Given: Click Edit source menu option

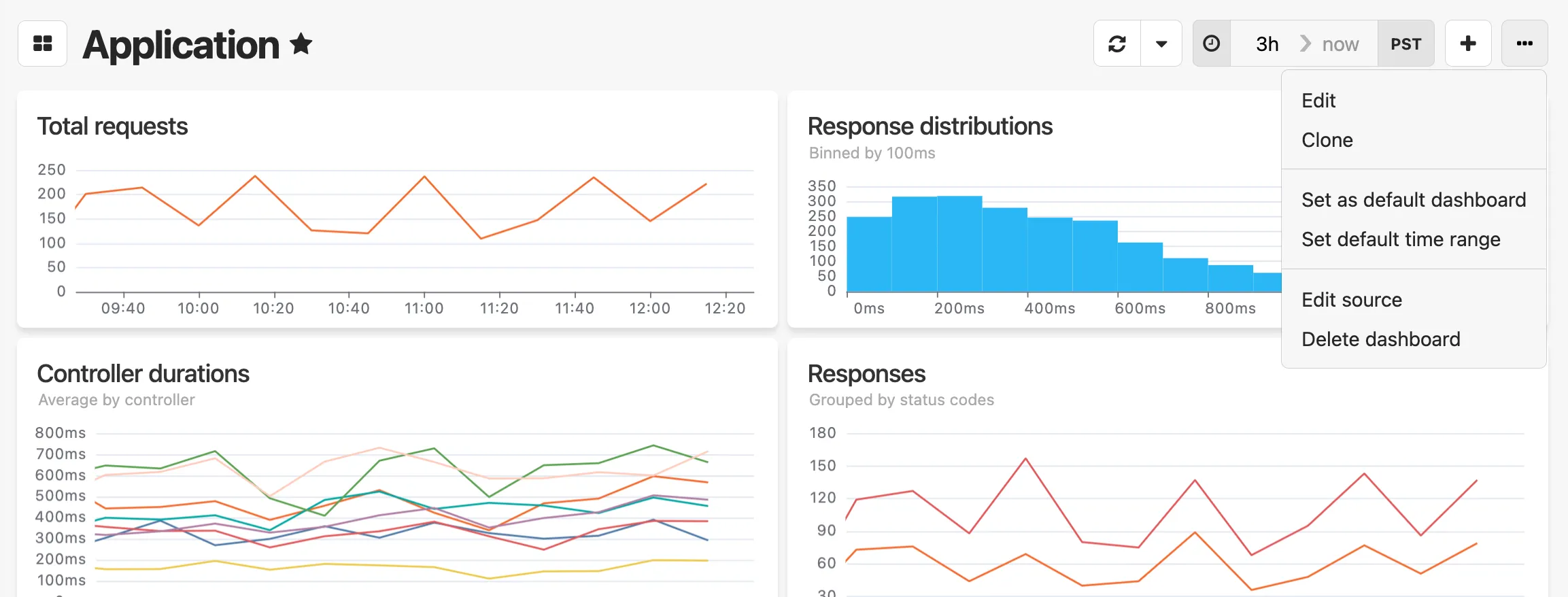Looking at the screenshot, I should point(1351,300).
